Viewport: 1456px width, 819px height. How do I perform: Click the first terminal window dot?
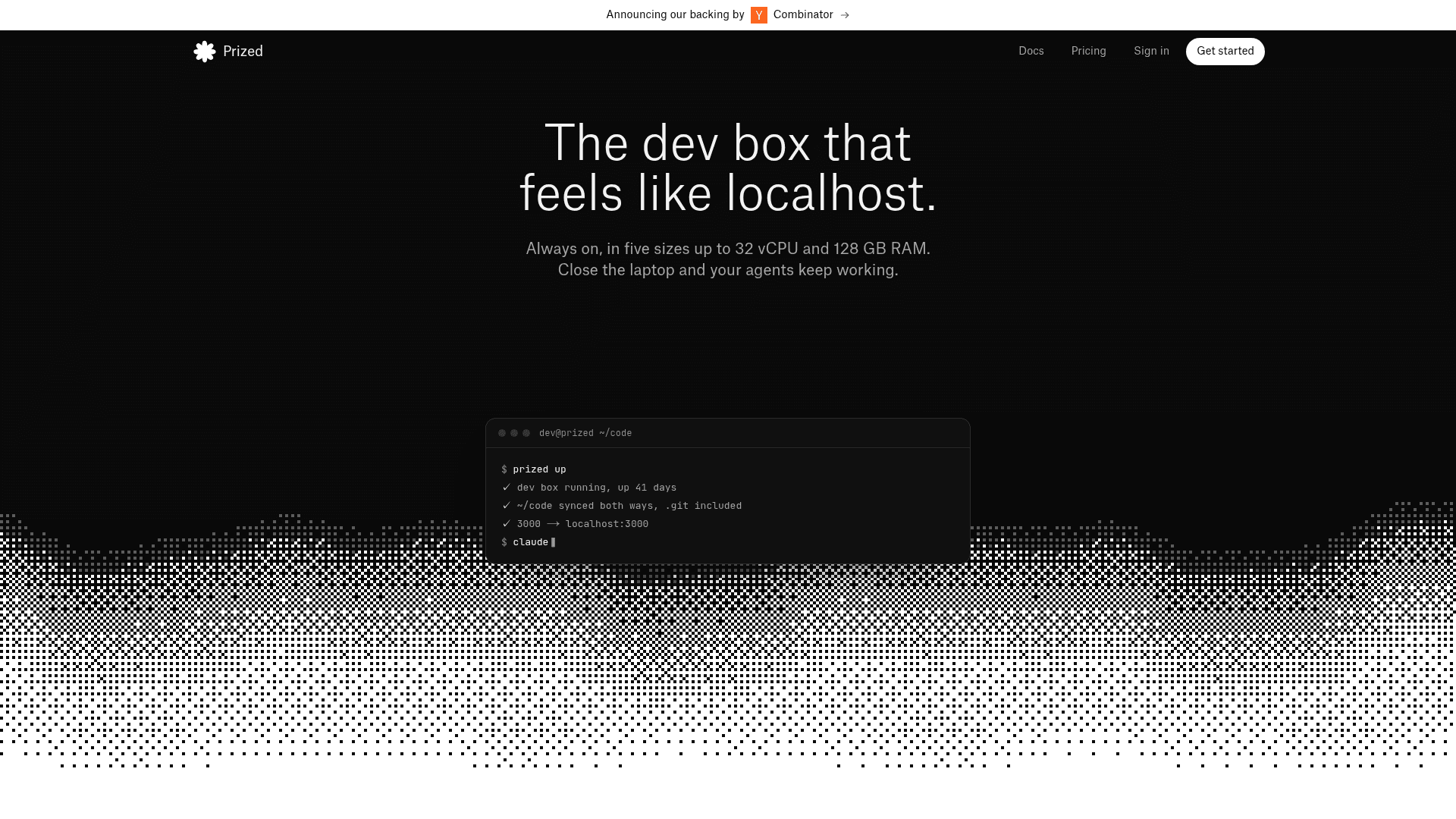tap(502, 433)
